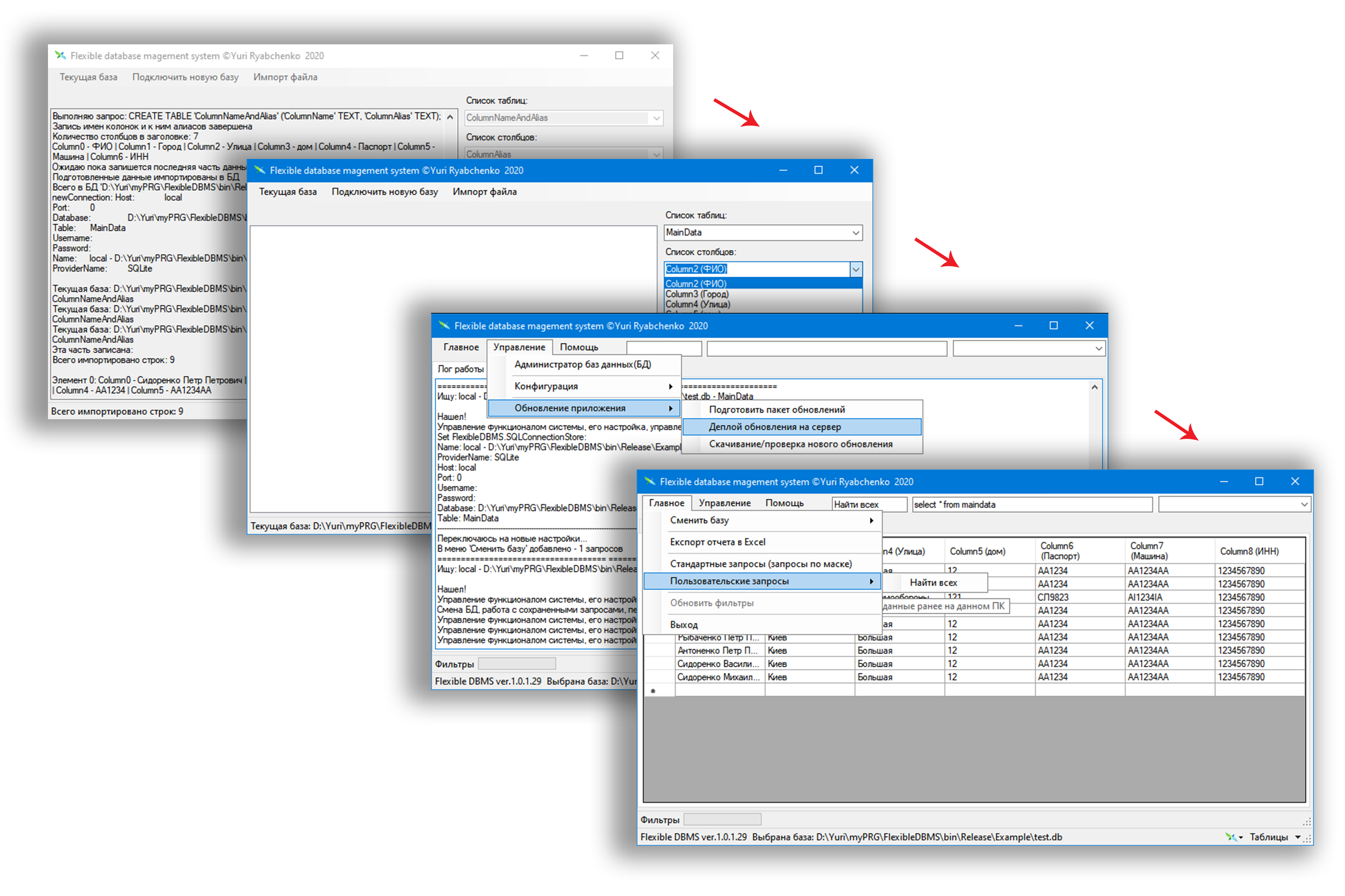Choose Выход from the Главное menu
The width and height of the screenshot is (1345, 896).
[763, 625]
